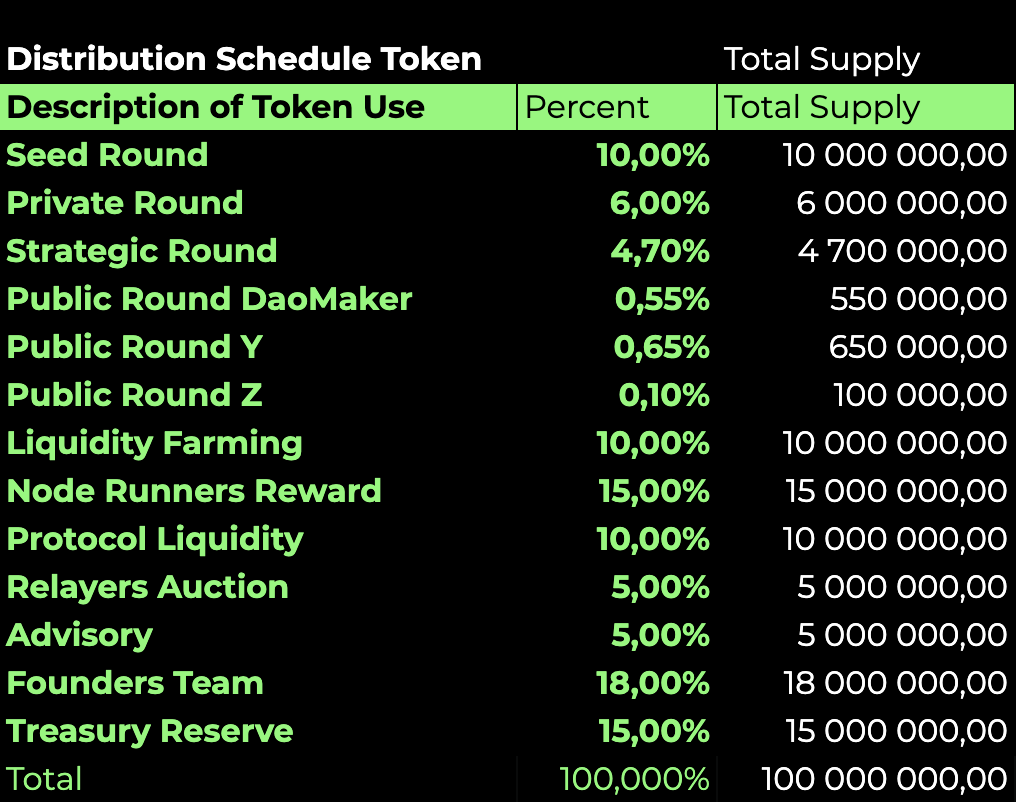The image size is (1016, 802).
Task: Select the green Total Supply header cell
Action: [x=866, y=107]
